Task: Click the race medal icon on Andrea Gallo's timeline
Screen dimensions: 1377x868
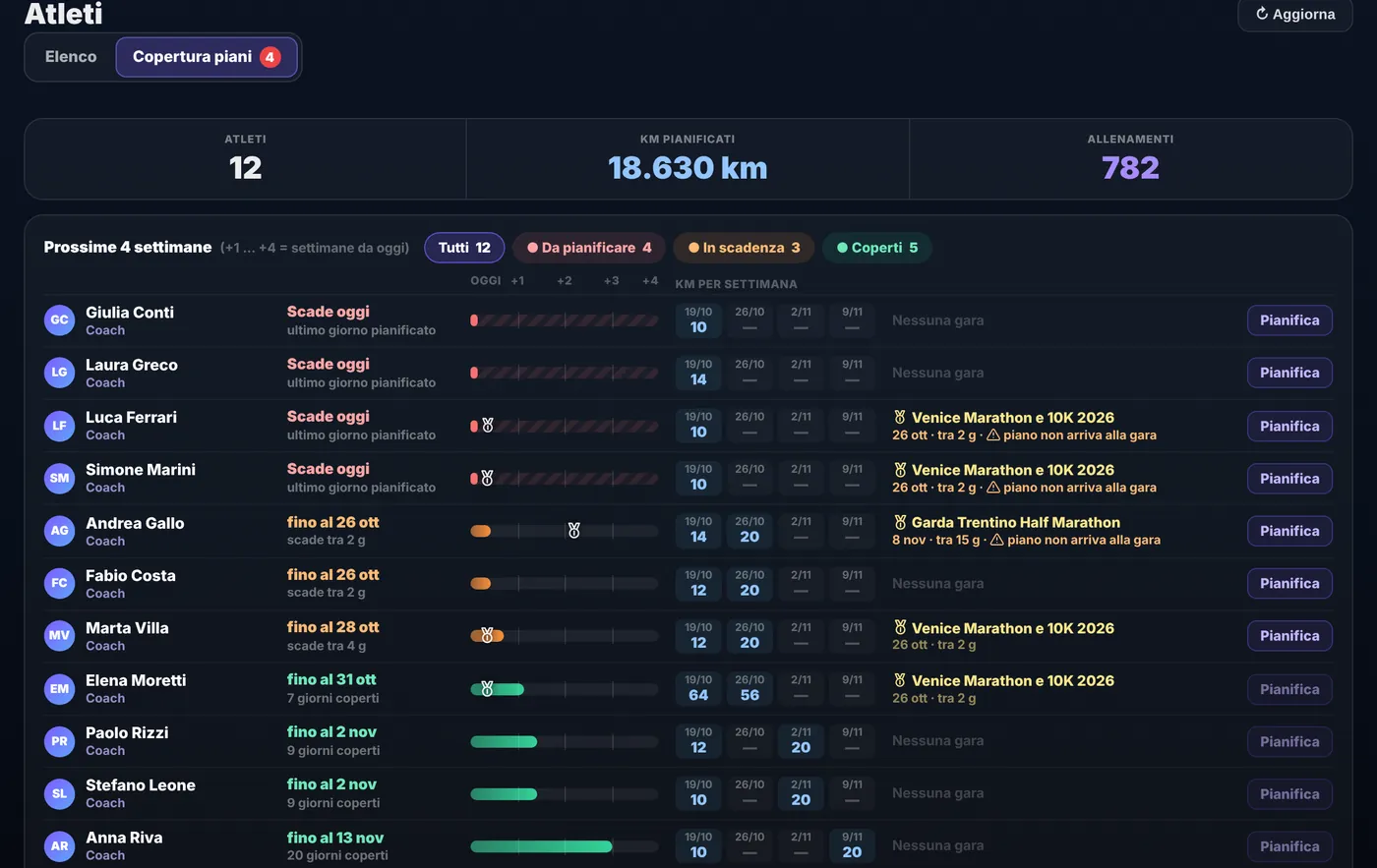Action: pos(573,531)
